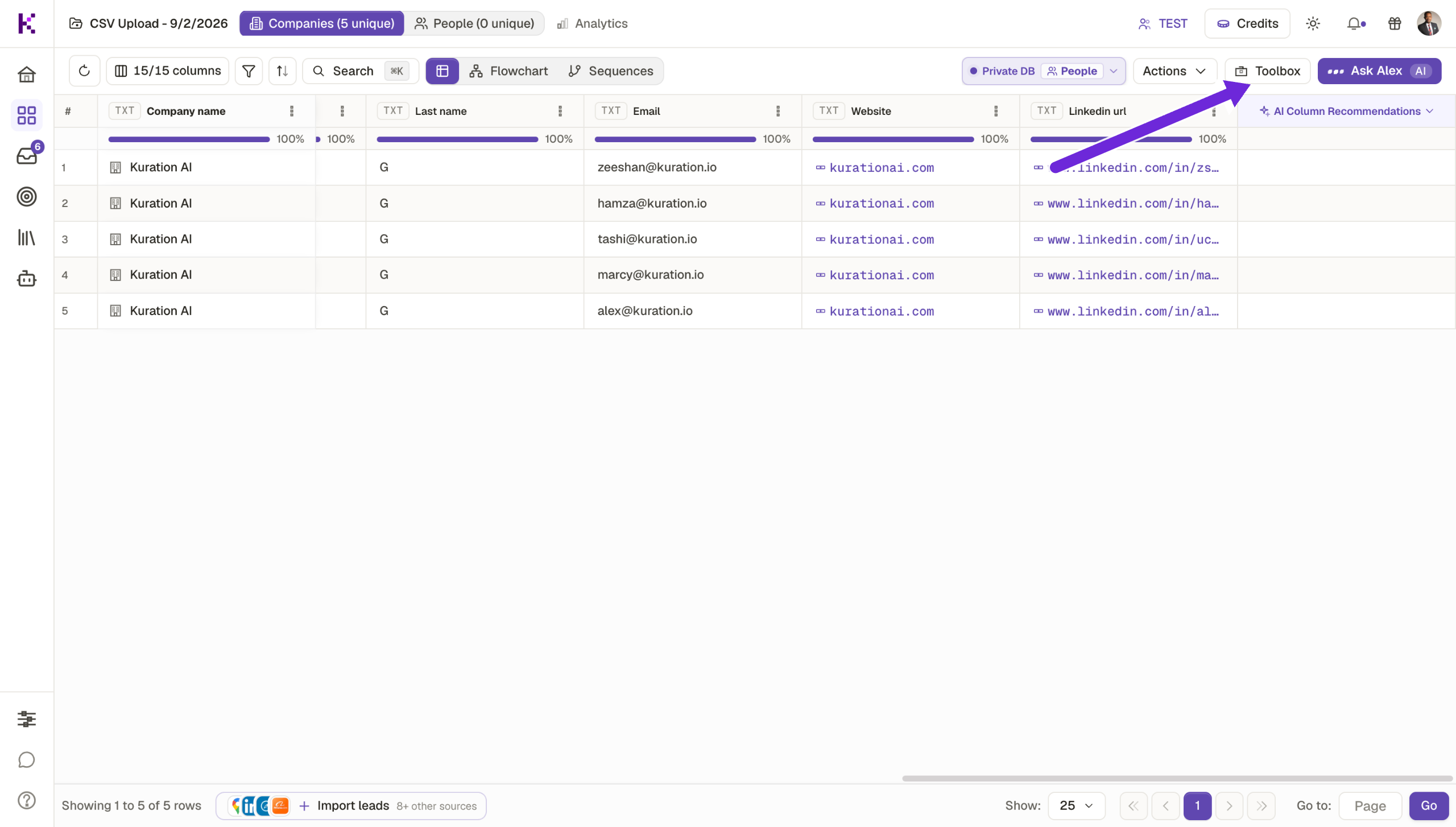Open Last name column options menu
The height and width of the screenshot is (827, 1456).
560,111
